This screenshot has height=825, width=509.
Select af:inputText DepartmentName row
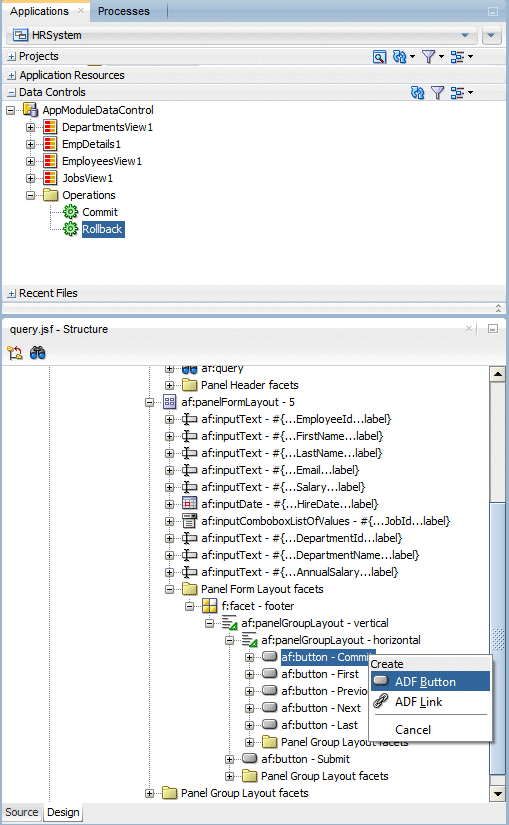pyautogui.click(x=310, y=555)
